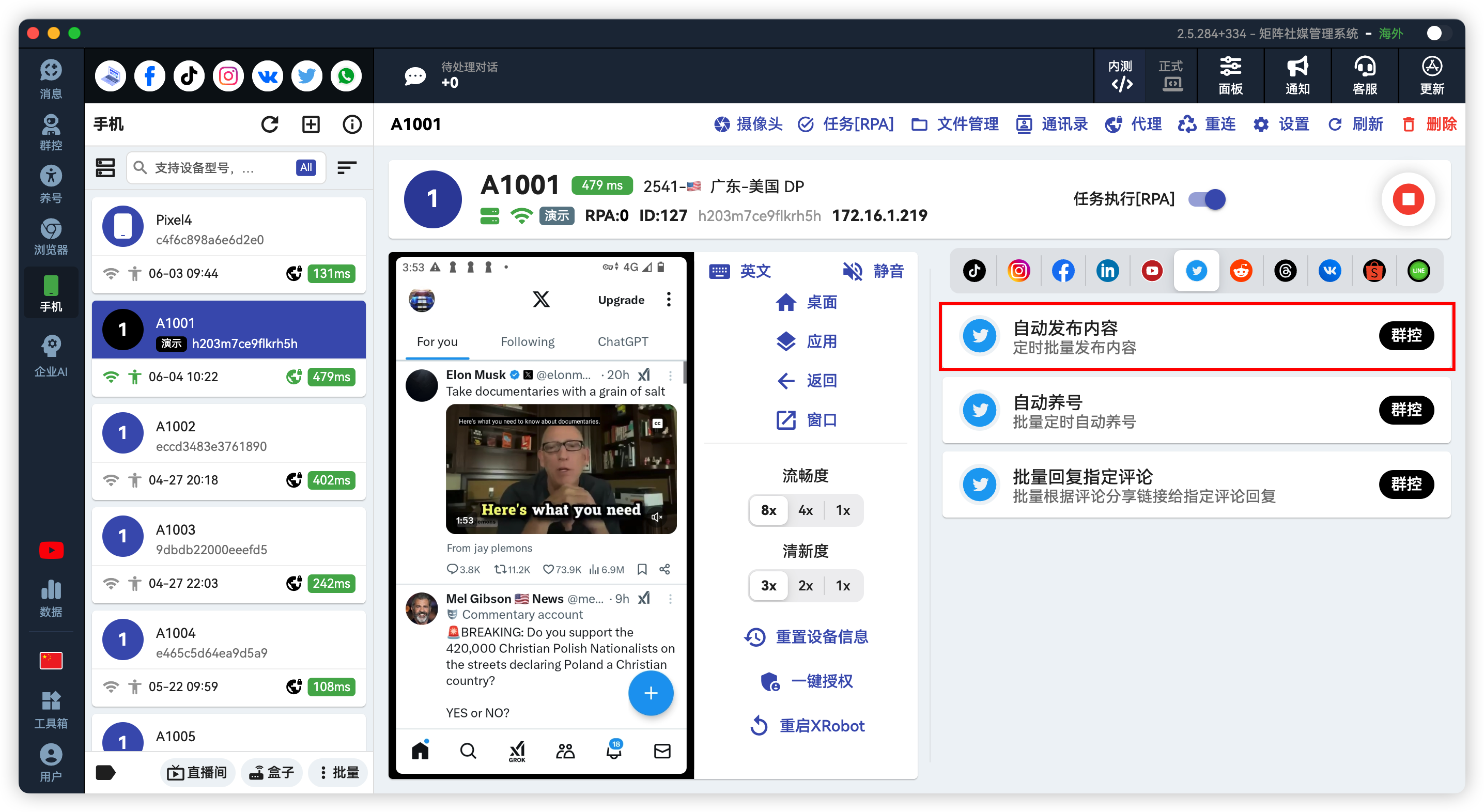Open 通讯录 contacts
The image size is (1484, 812).
coord(1052,124)
